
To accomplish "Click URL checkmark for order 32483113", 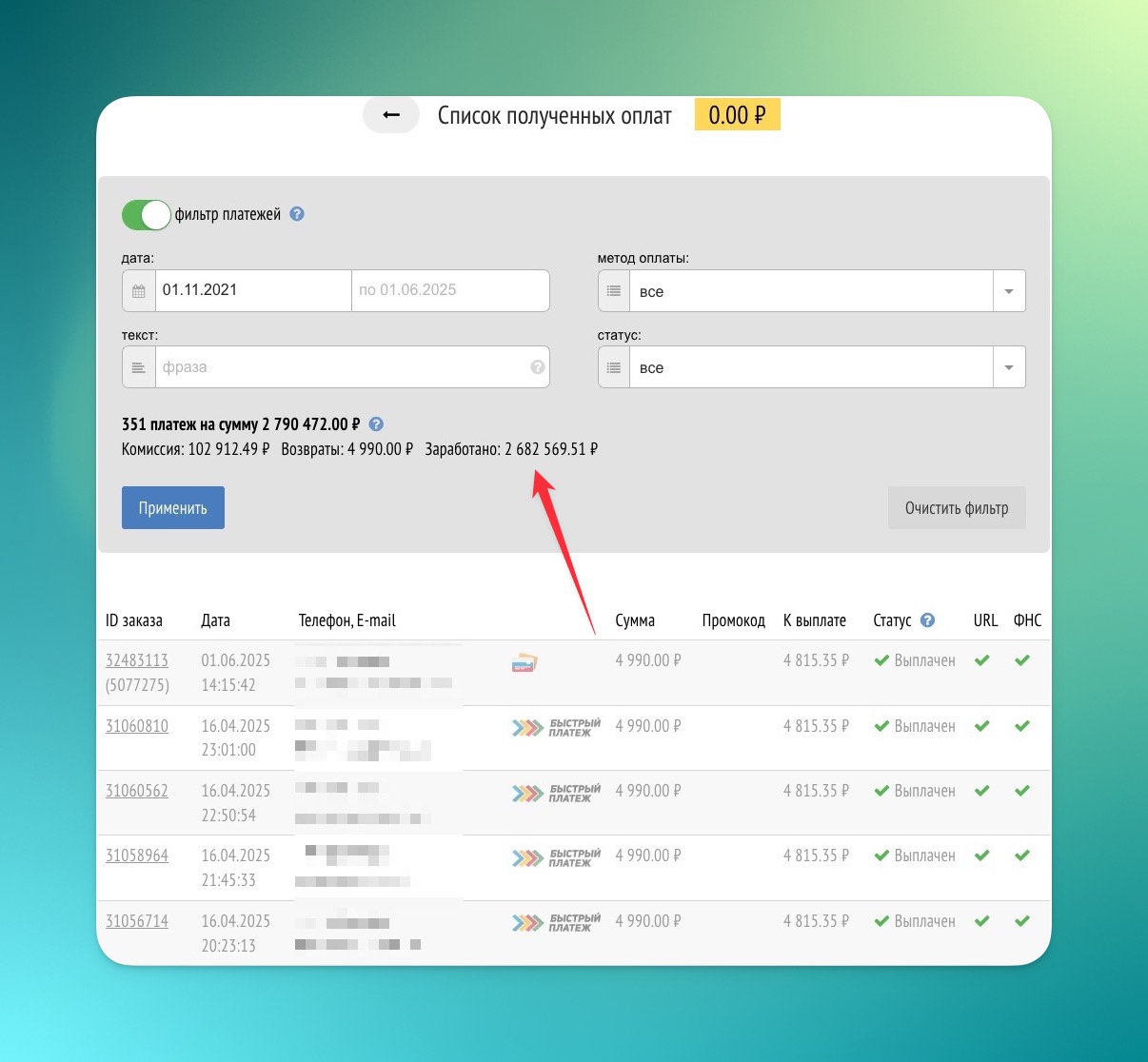I will (982, 660).
